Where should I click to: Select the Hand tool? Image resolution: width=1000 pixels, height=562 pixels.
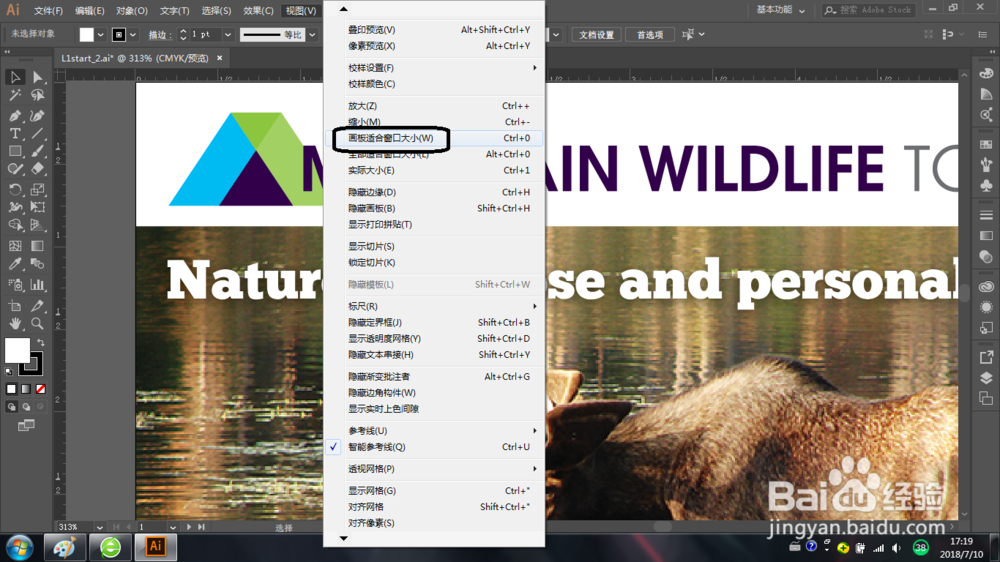coord(15,323)
